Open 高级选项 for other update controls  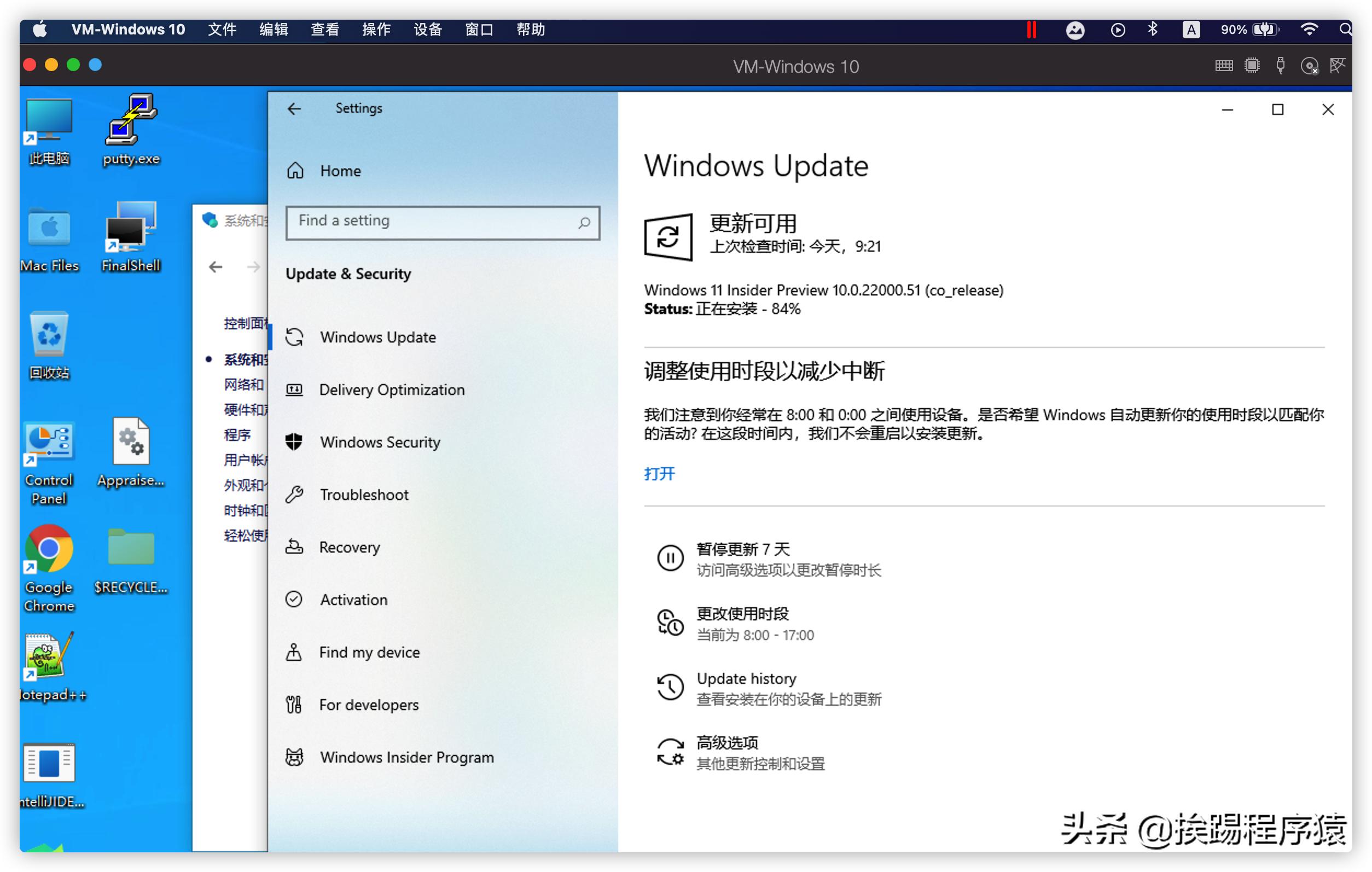coord(727,742)
